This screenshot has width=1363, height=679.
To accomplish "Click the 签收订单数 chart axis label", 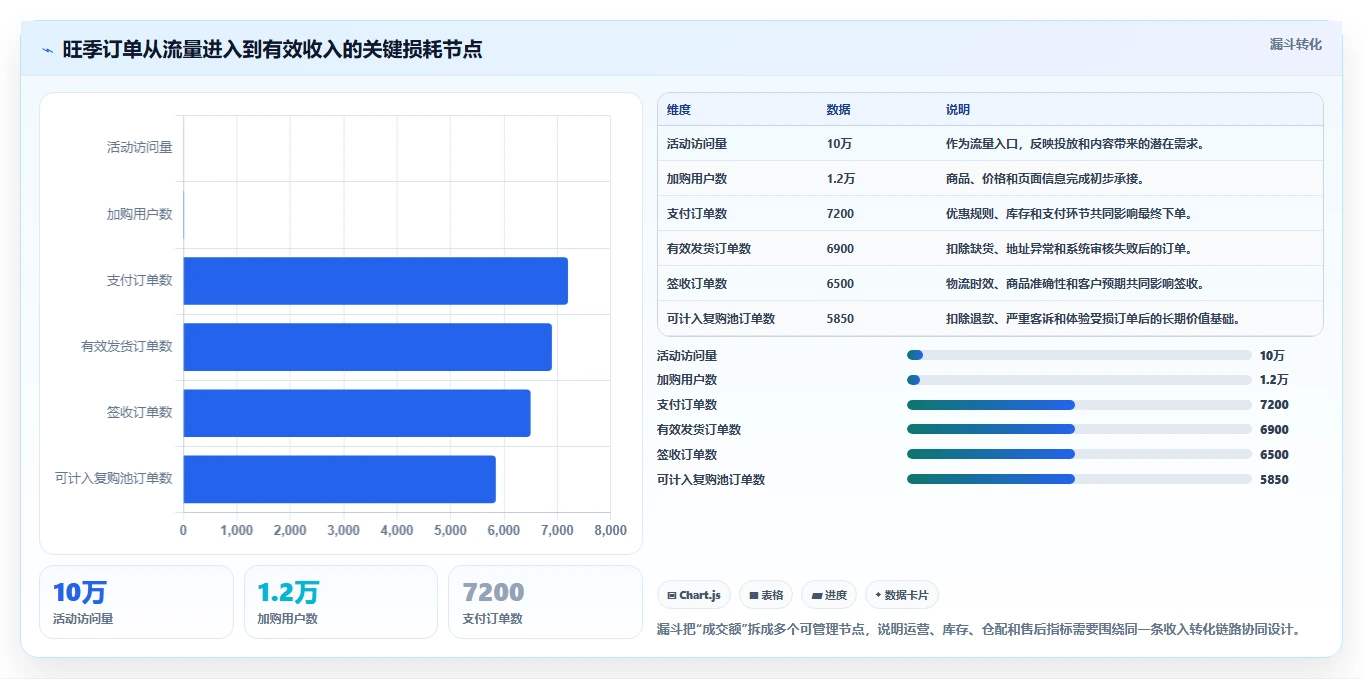I will click(x=140, y=412).
